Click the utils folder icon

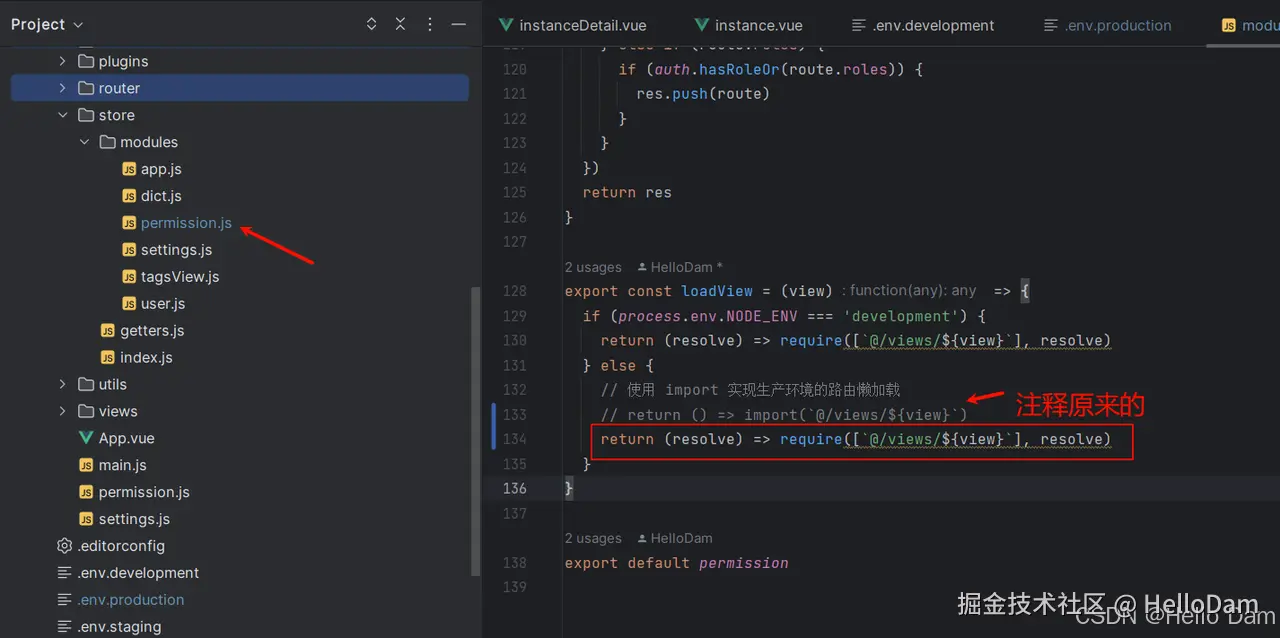click(x=86, y=384)
